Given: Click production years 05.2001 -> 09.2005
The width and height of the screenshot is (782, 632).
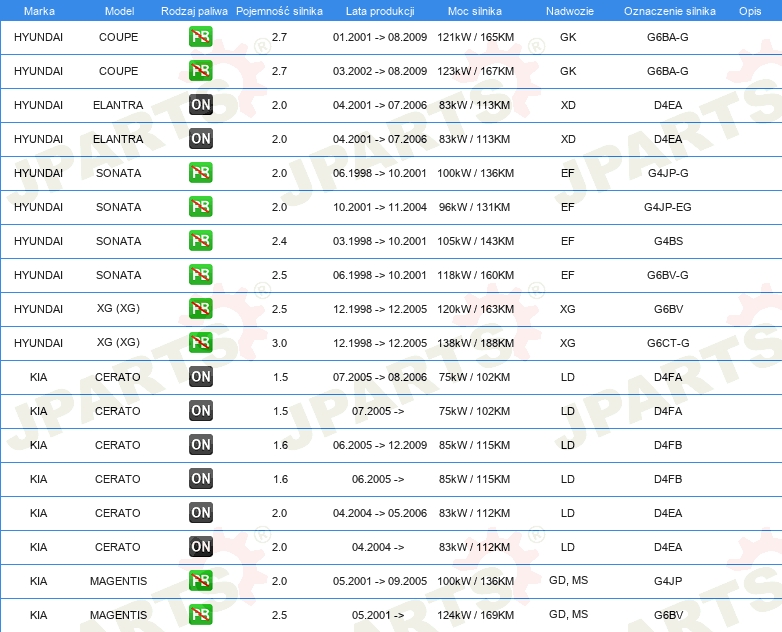Looking at the screenshot, I should coord(380,581).
